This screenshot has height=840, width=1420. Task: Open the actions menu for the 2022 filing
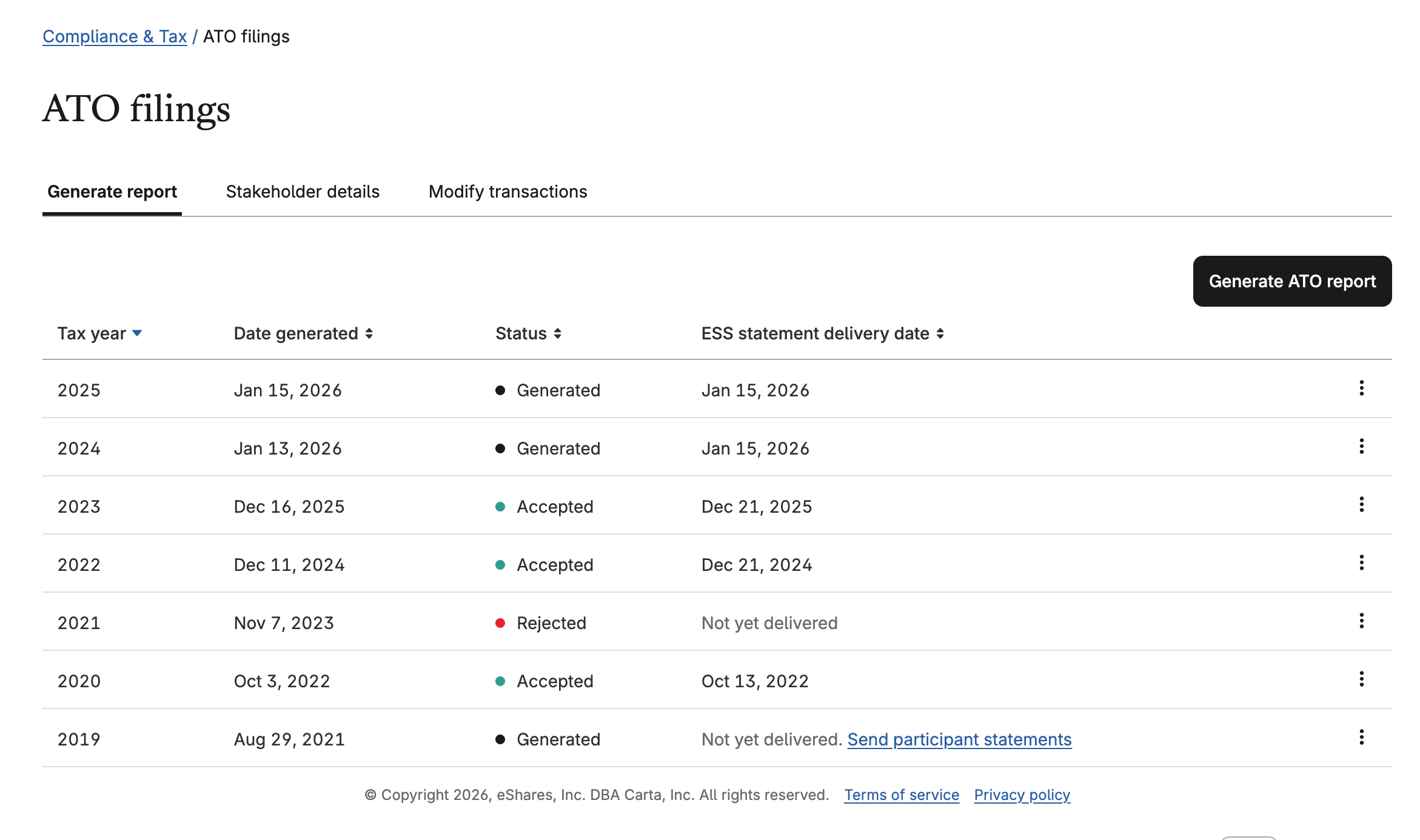pyautogui.click(x=1362, y=563)
